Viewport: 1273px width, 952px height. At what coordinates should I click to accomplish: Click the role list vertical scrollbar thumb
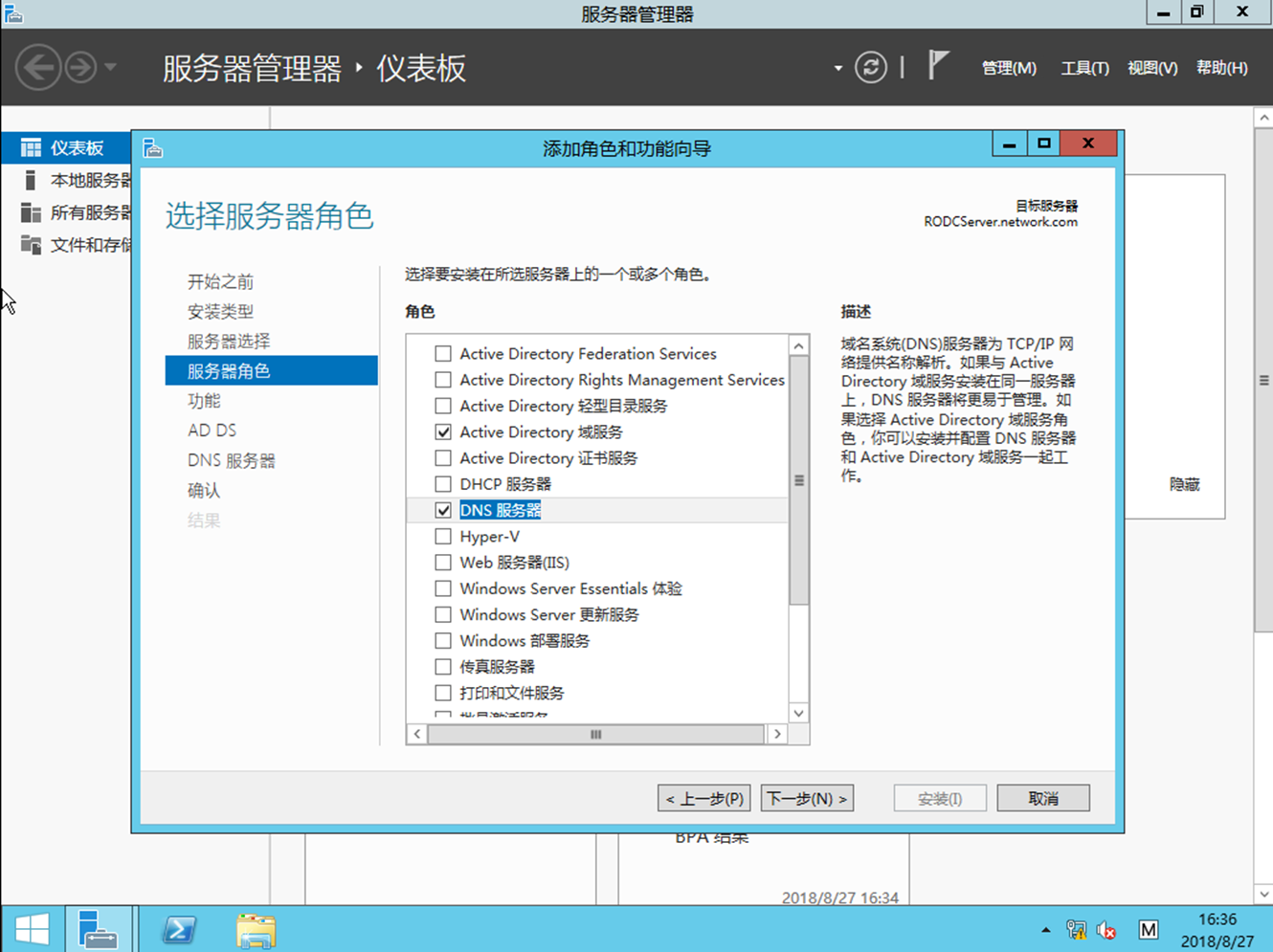pyautogui.click(x=799, y=480)
